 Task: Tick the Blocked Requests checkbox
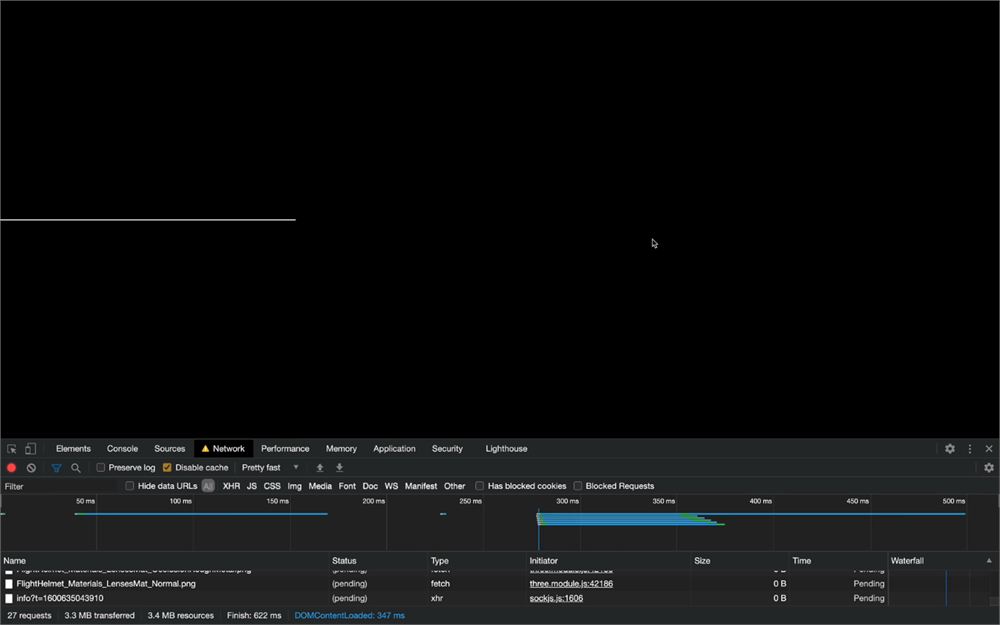pyautogui.click(x=578, y=486)
